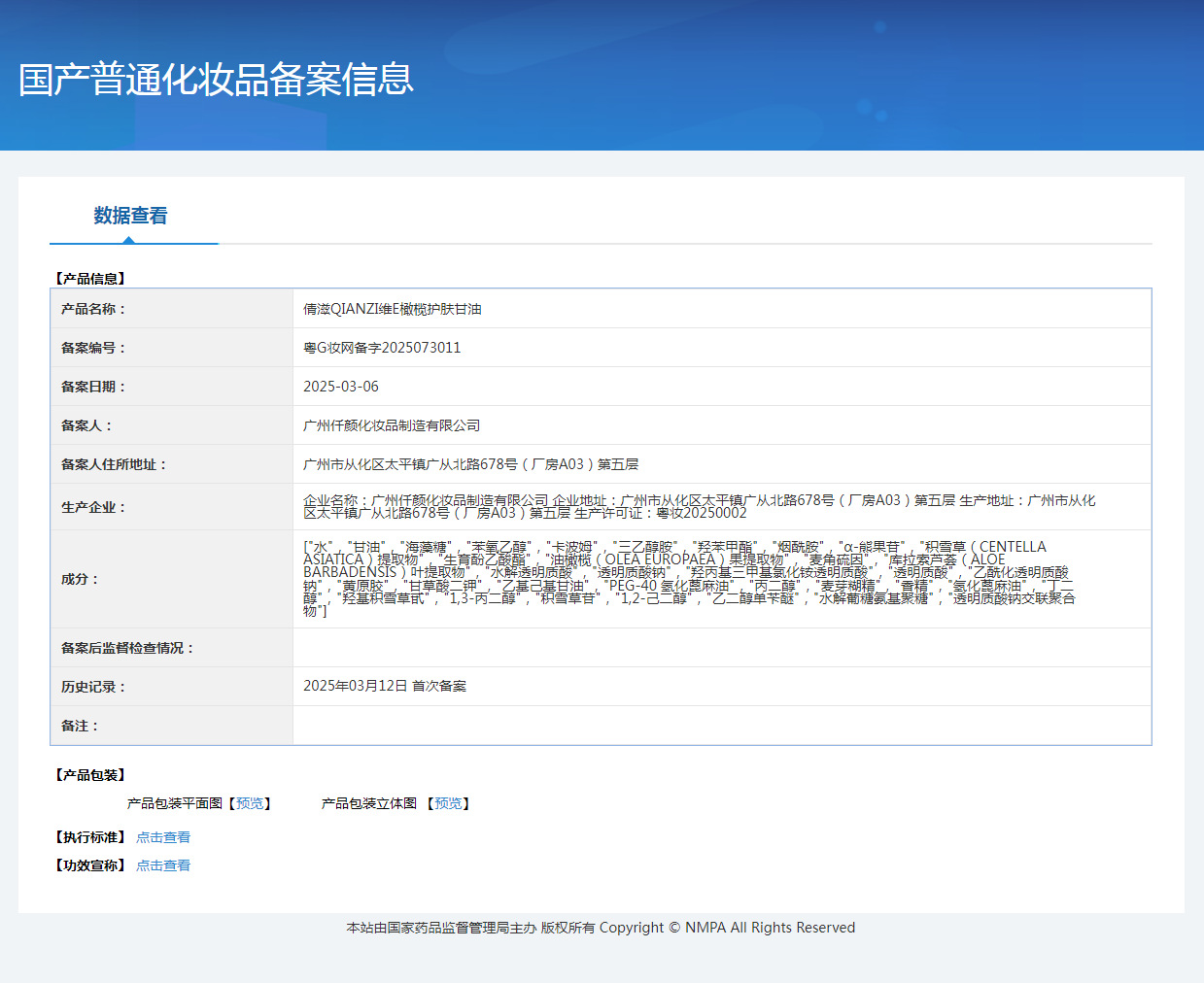Click the 备案人： row label

[x=86, y=425]
